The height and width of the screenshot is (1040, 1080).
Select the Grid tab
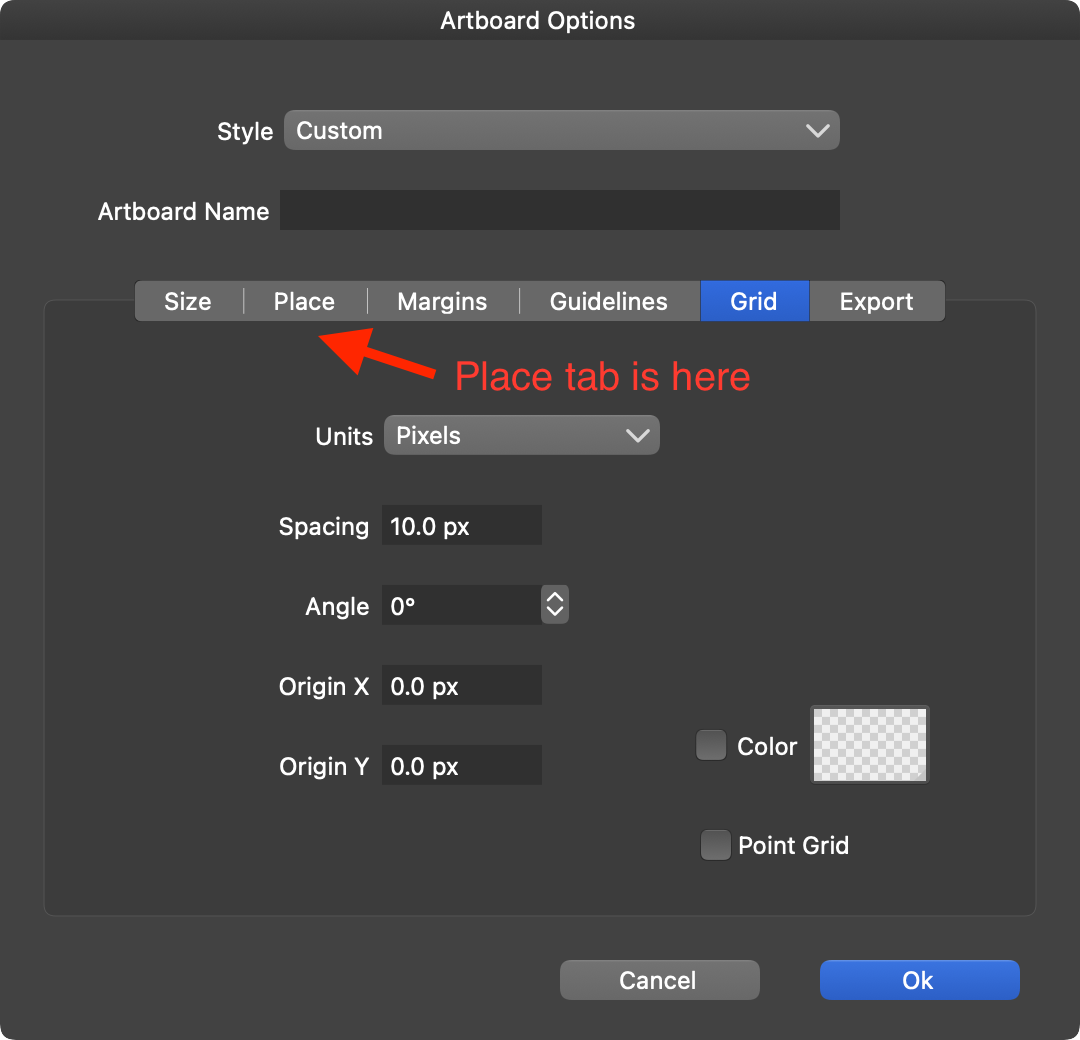click(754, 302)
